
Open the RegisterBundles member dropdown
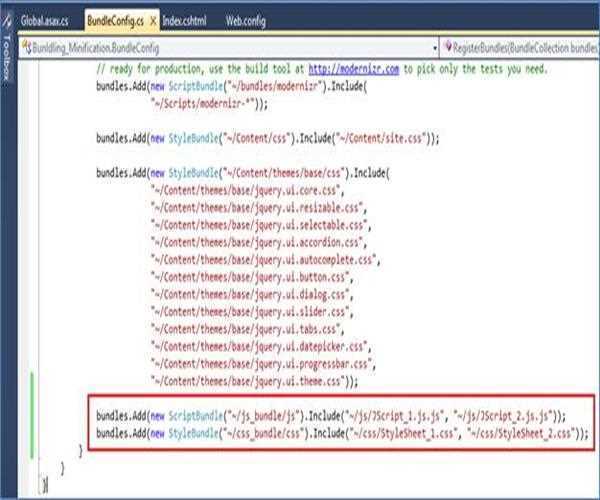tap(522, 47)
